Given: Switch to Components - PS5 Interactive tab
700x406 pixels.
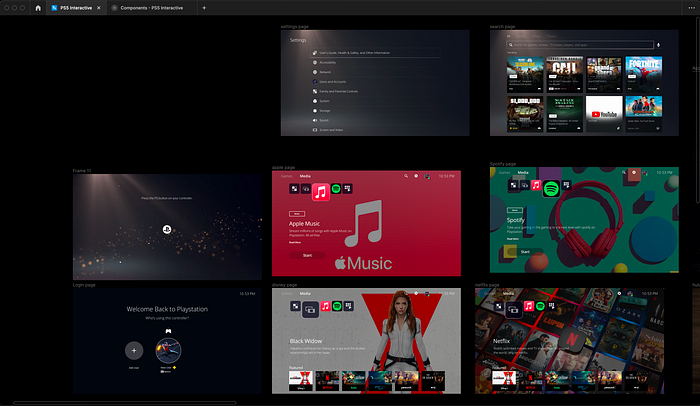Looking at the screenshot, I should tap(152, 8).
